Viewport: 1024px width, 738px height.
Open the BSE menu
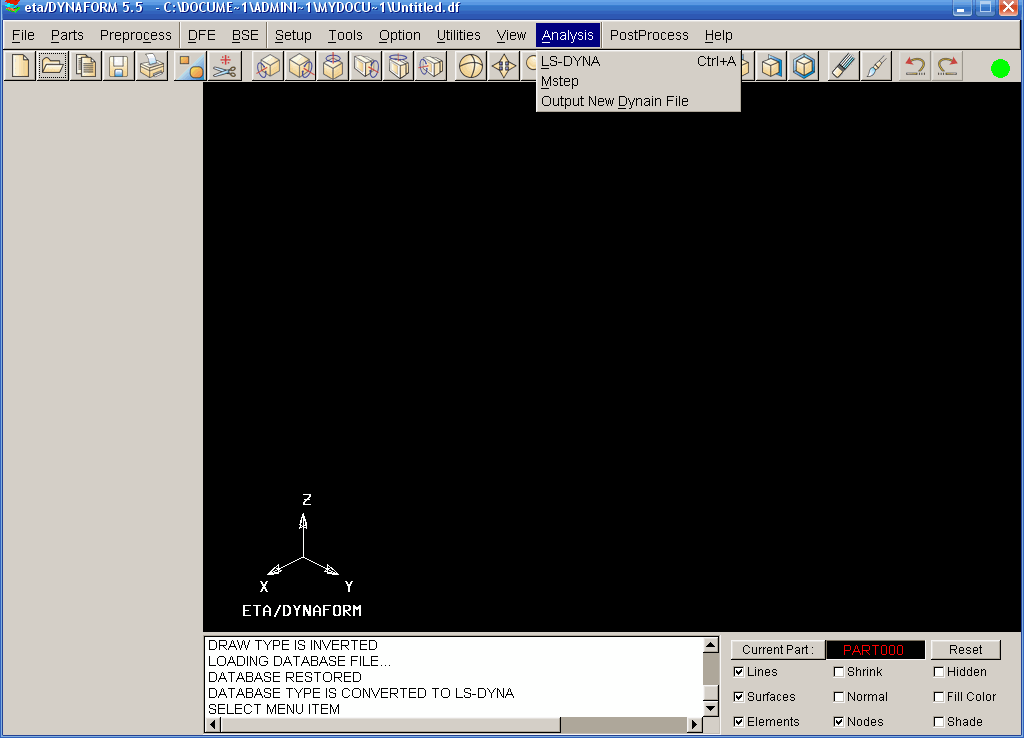(x=246, y=35)
